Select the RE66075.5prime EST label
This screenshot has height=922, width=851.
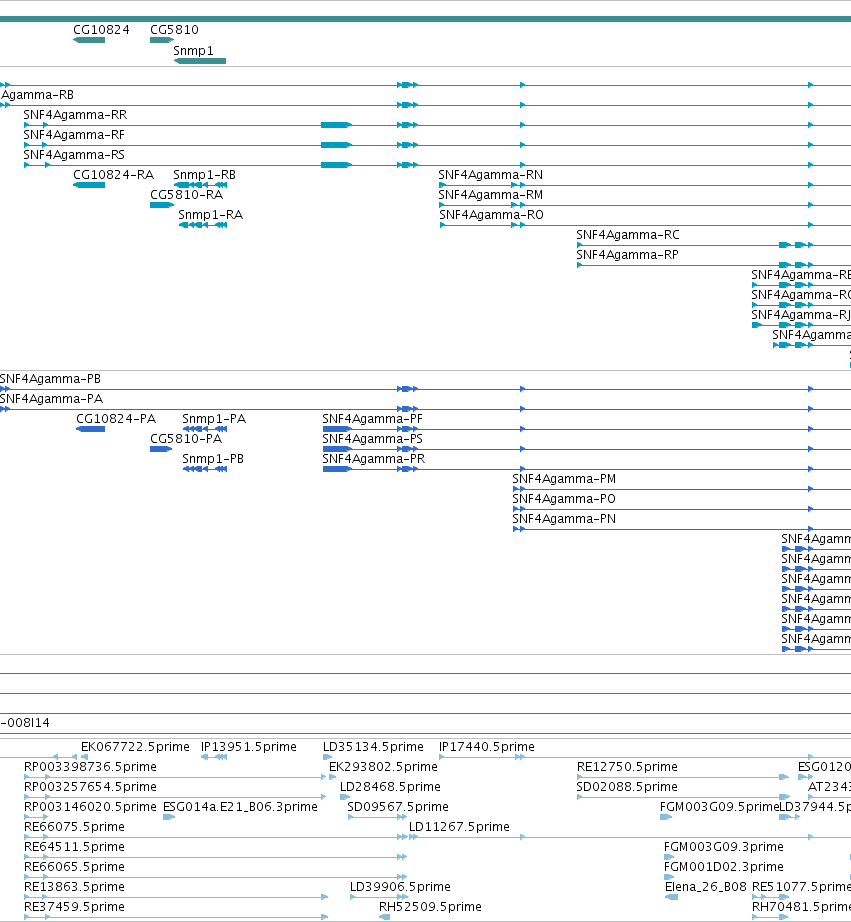[x=74, y=827]
